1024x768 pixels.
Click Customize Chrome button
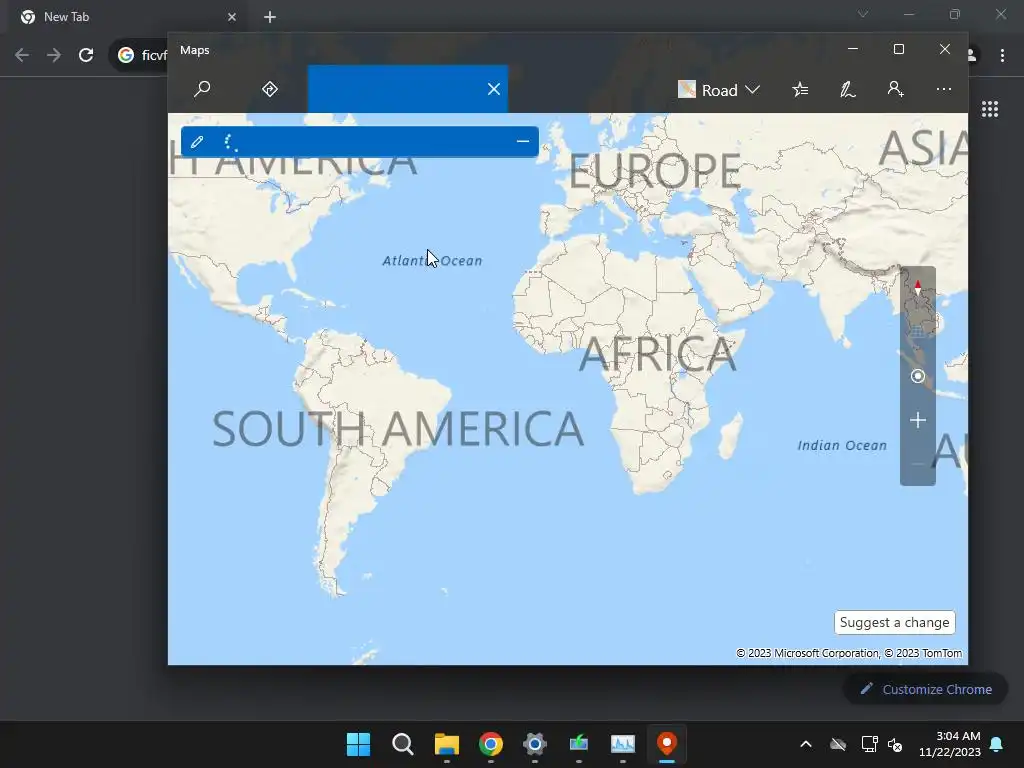925,689
